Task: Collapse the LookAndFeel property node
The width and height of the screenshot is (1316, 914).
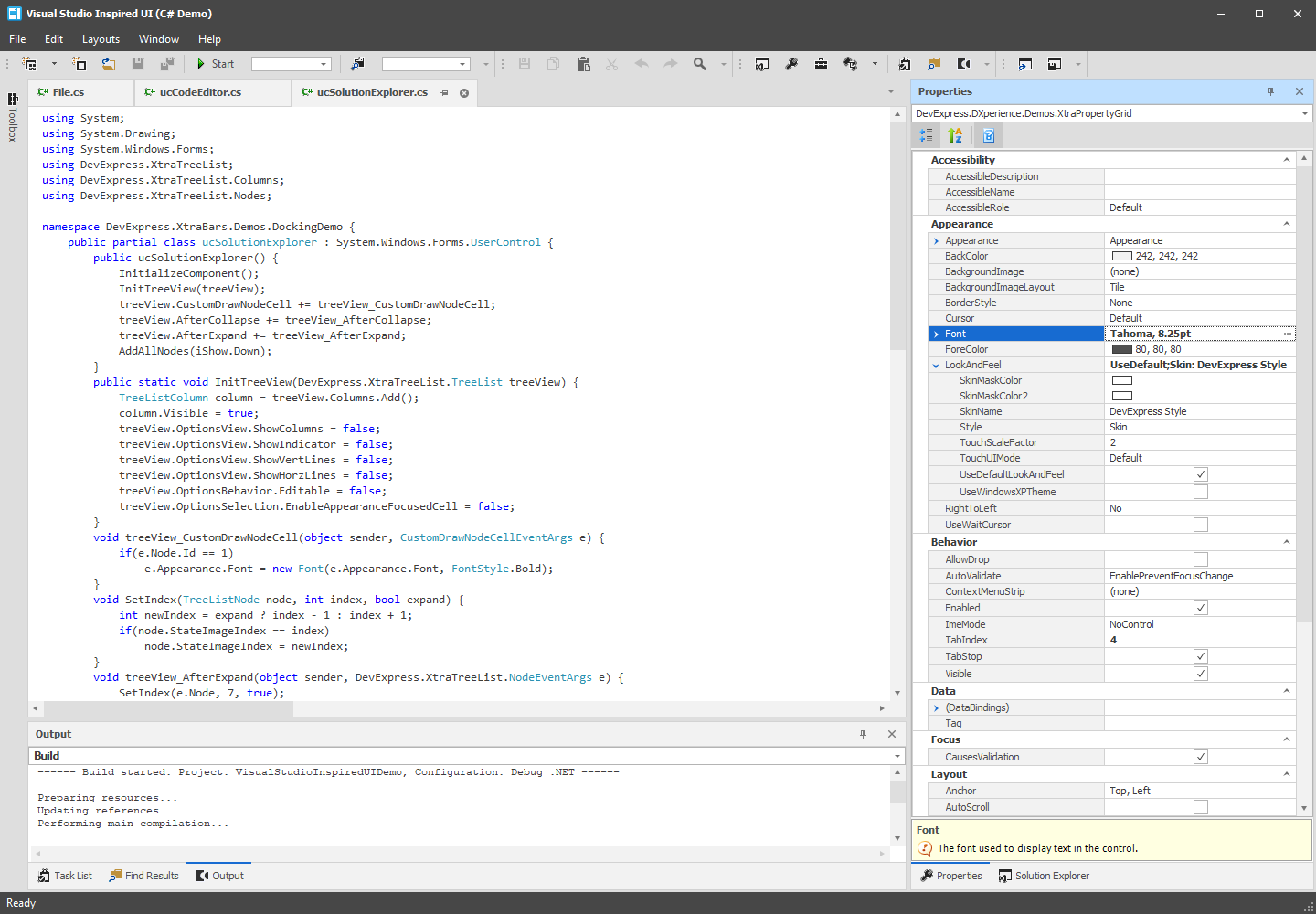Action: 936,366
